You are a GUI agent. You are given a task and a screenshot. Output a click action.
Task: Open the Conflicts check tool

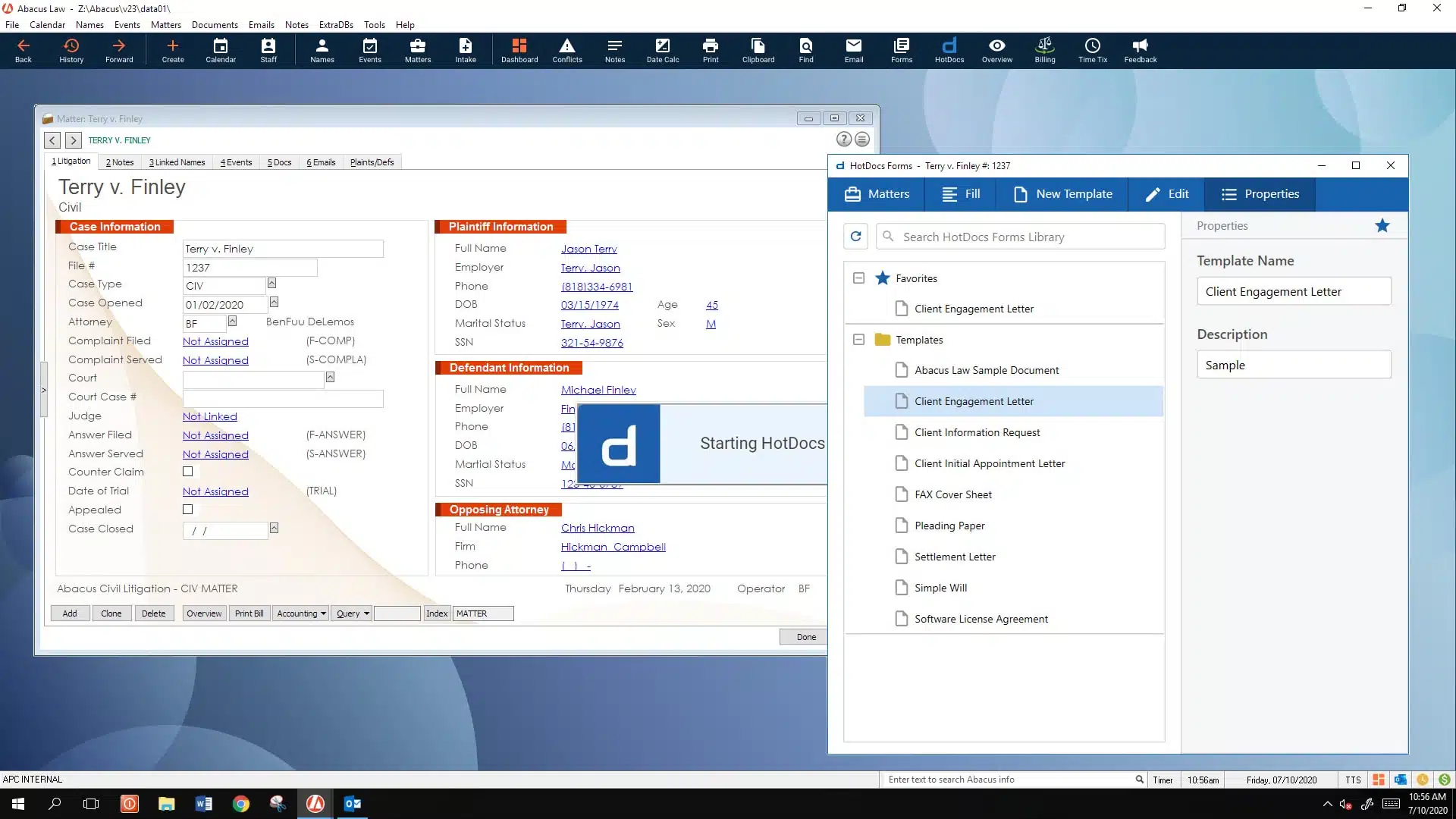566,50
